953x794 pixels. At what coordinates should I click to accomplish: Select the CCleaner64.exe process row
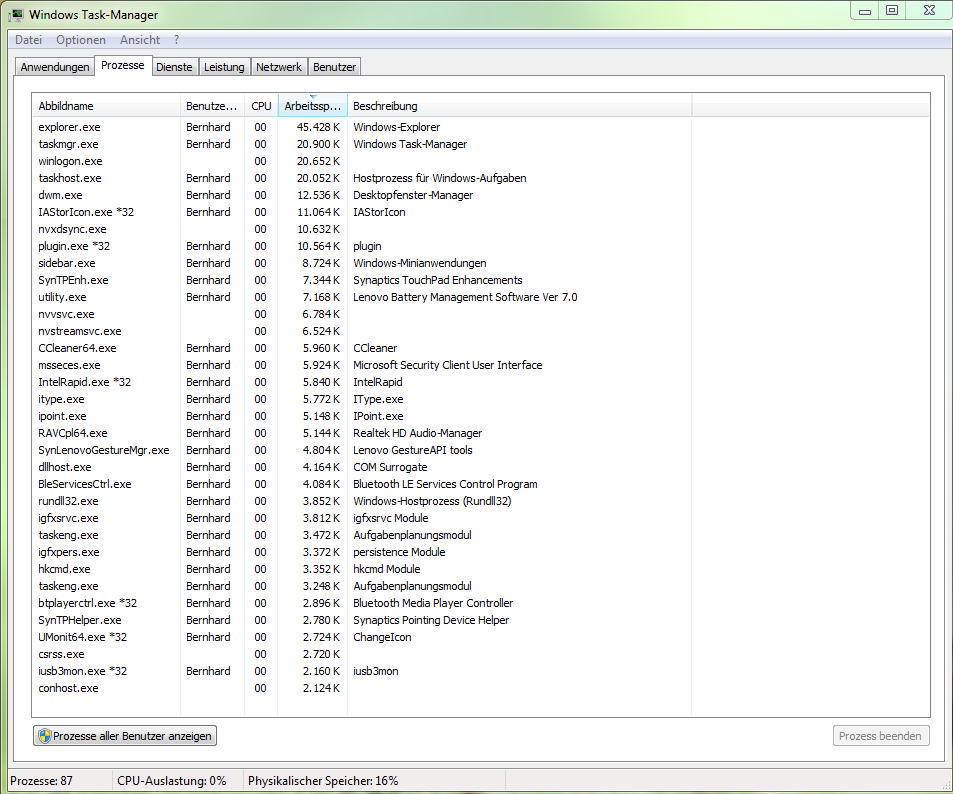(362, 348)
